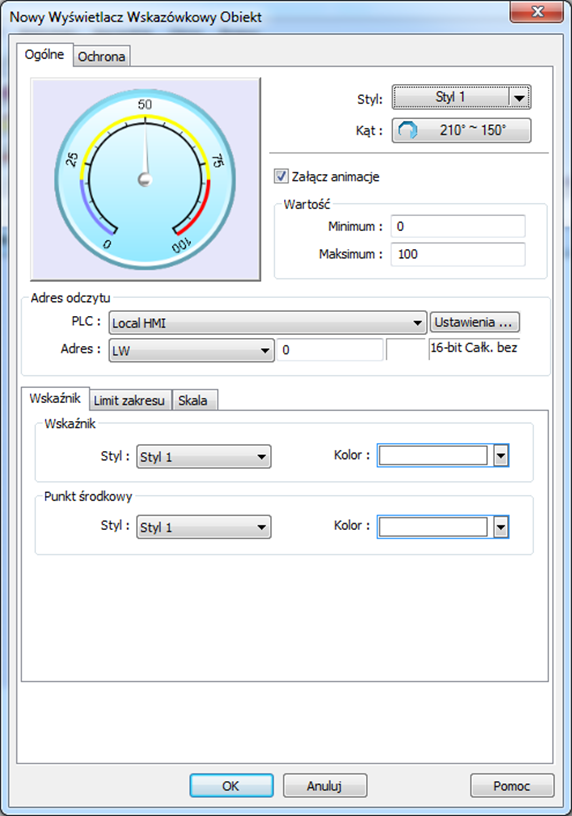Click the 16-bit Całk. bez format text

coord(474,348)
